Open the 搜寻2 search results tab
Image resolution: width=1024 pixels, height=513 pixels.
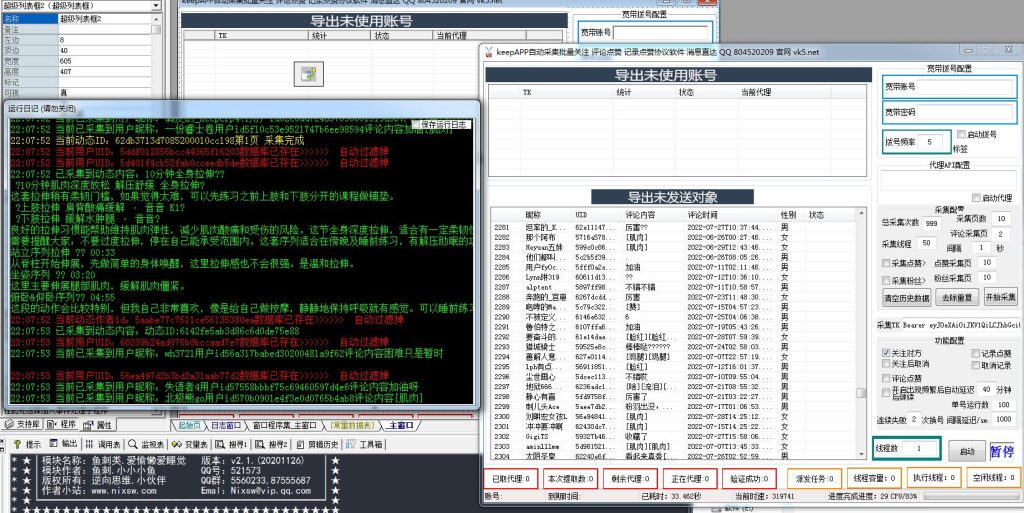click(273, 444)
